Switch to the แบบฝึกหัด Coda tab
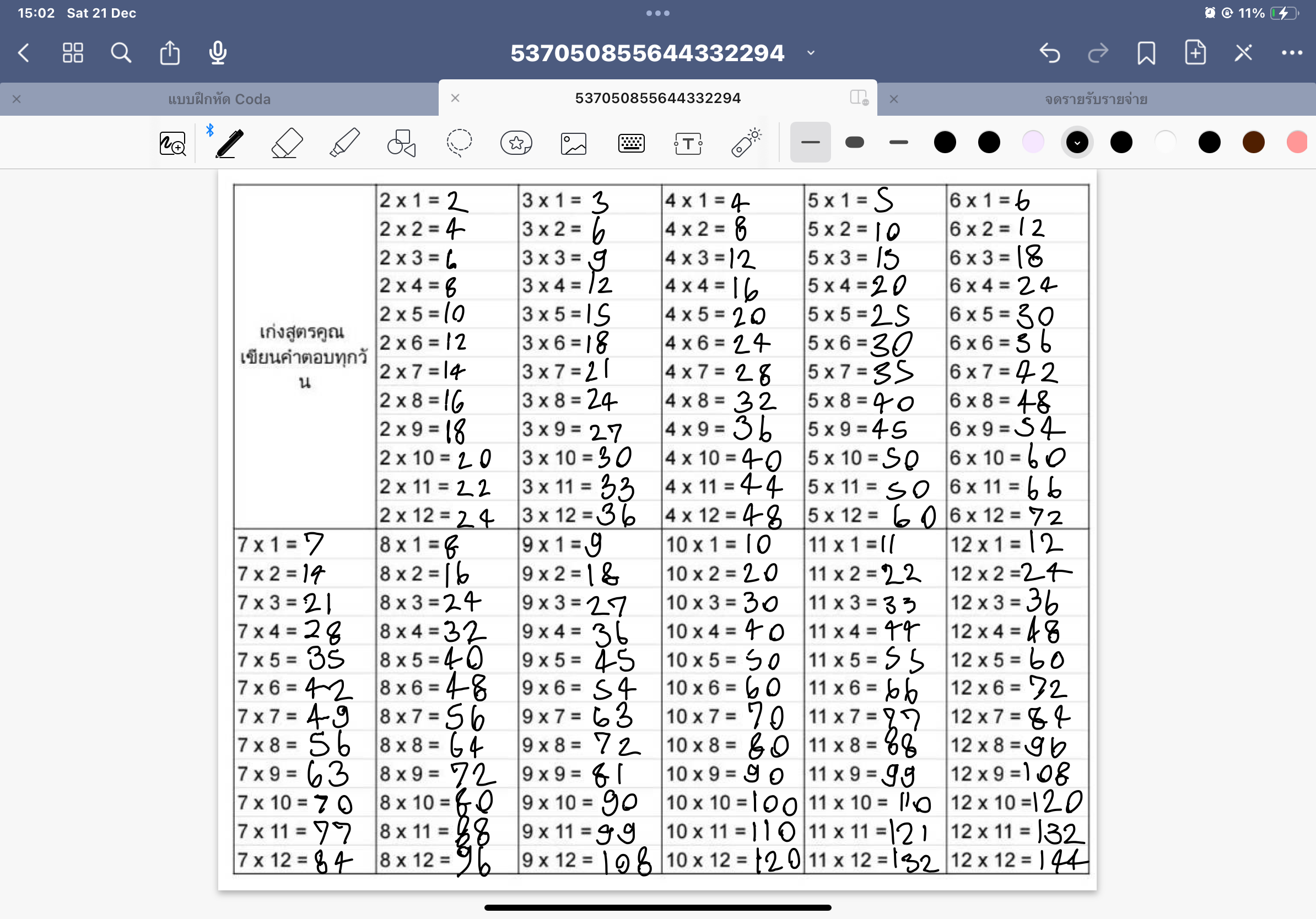The height and width of the screenshot is (919, 1316). pos(219,99)
